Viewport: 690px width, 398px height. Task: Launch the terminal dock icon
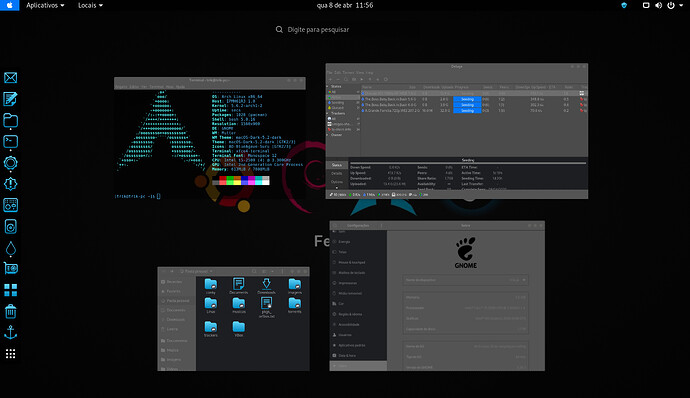coord(11,141)
